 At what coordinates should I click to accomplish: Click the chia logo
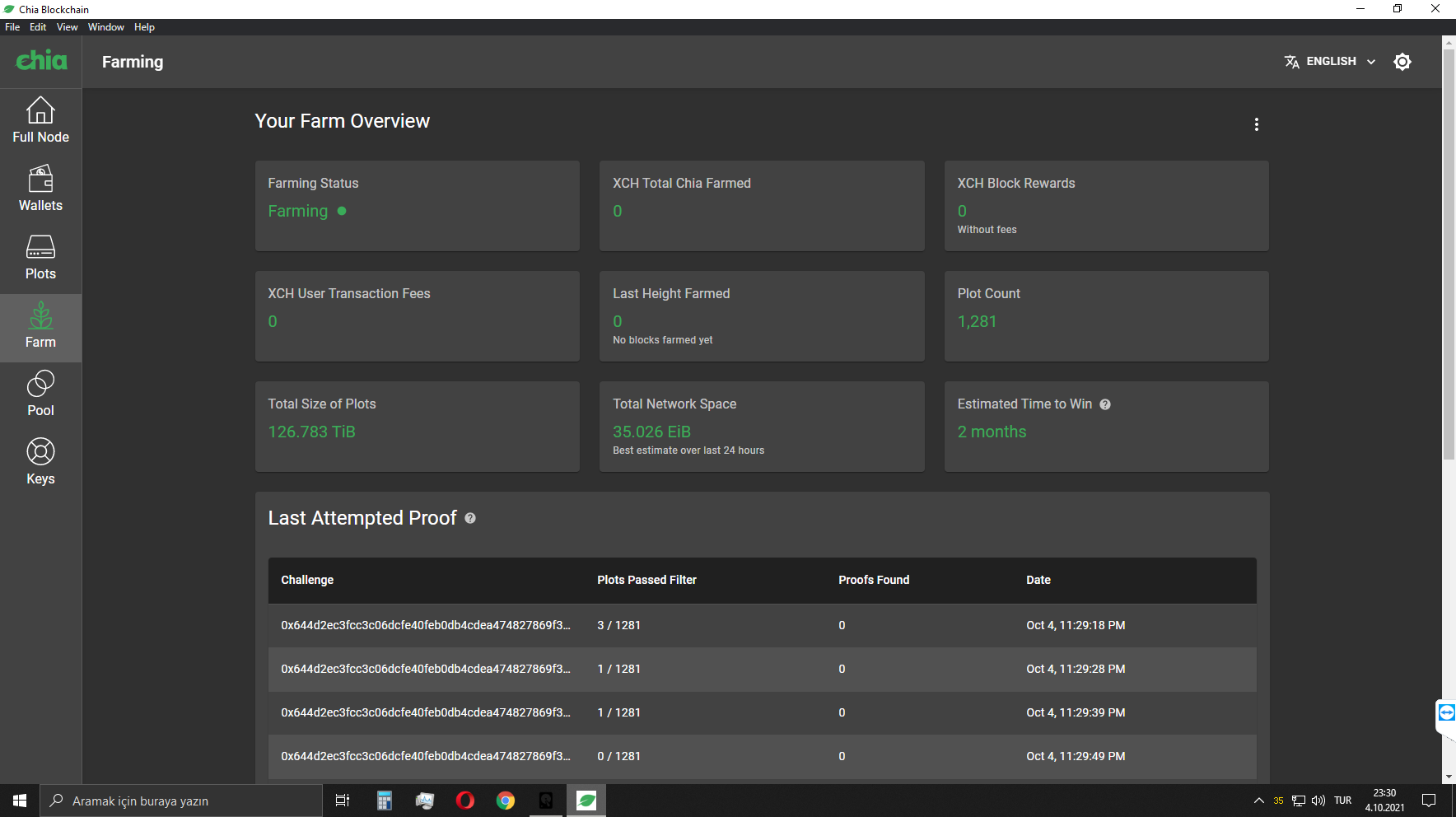tap(41, 61)
